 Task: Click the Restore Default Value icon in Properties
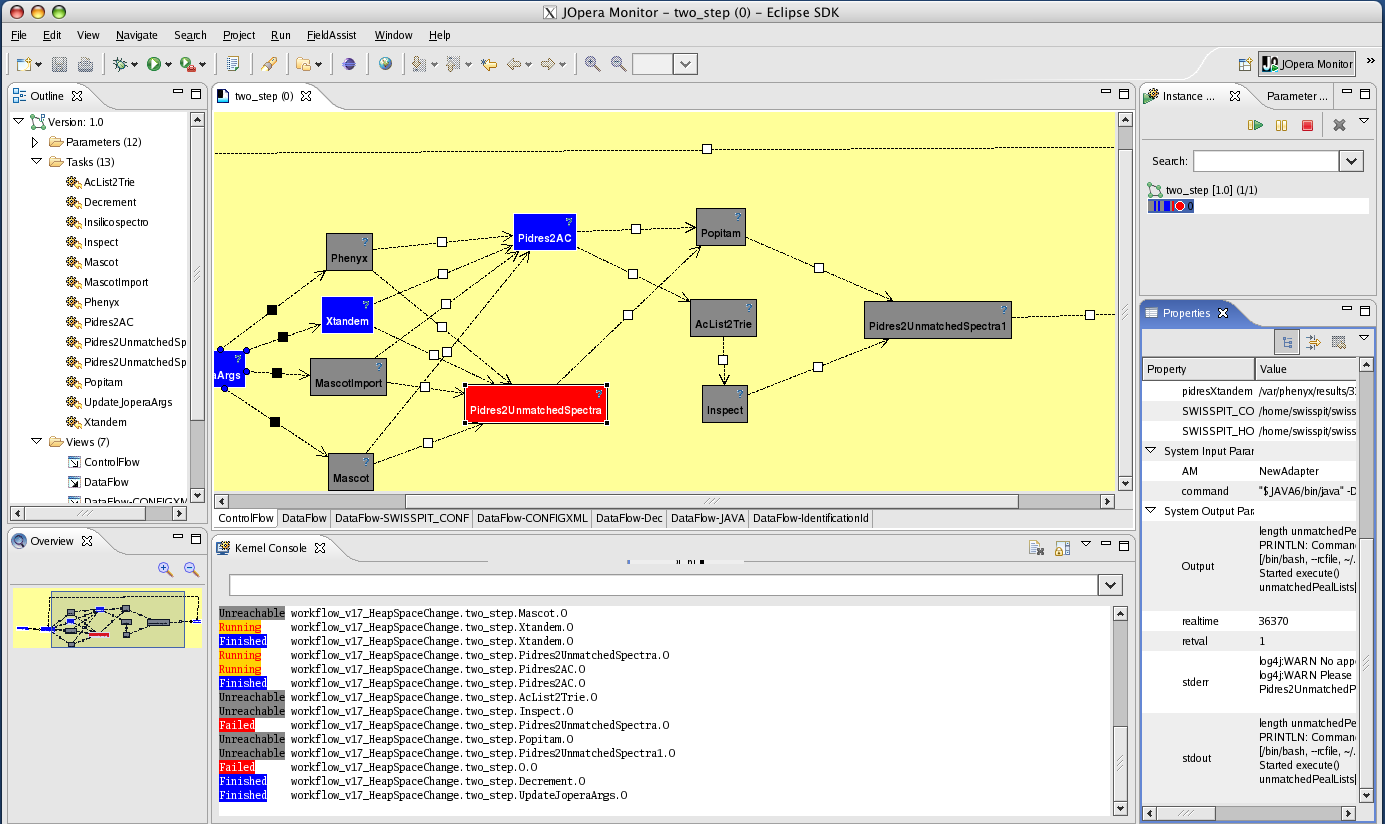click(x=1339, y=342)
